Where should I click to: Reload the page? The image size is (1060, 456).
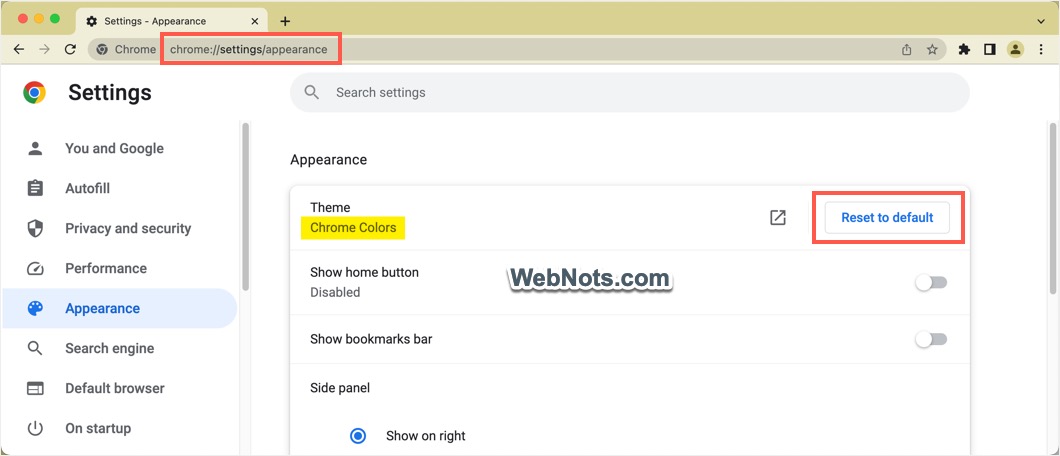pos(70,49)
